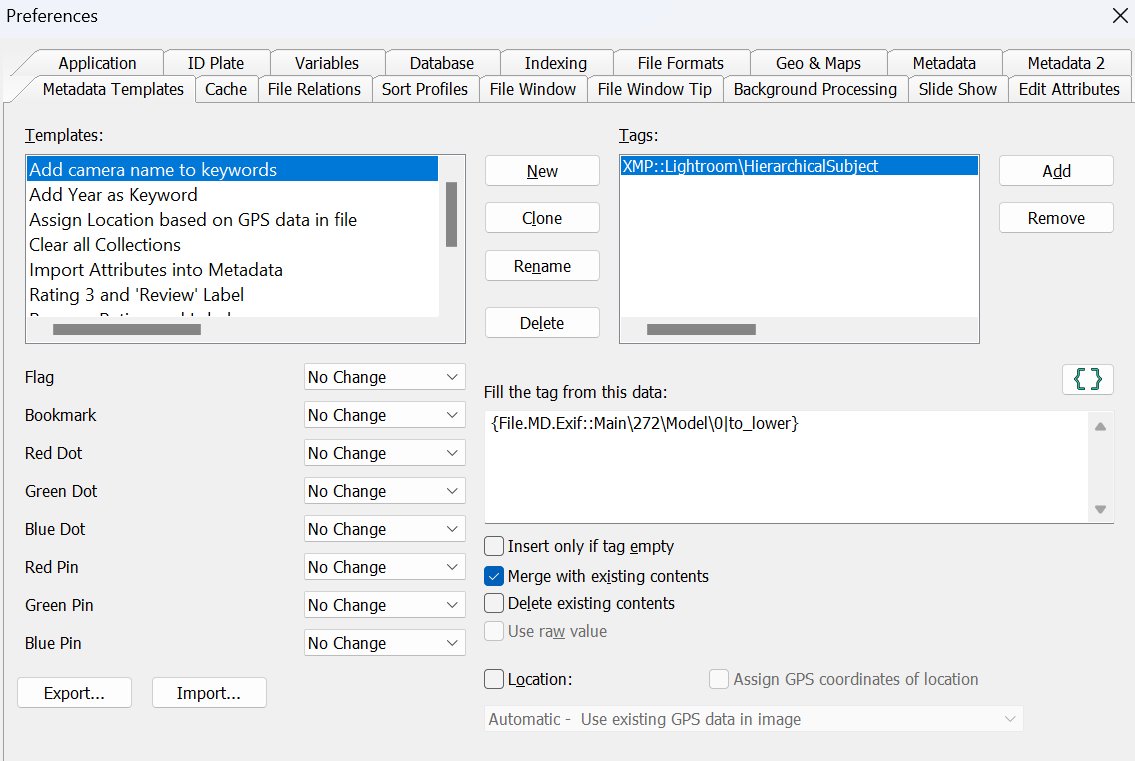Expand the Green Dot dropdown
The image size is (1135, 761).
(x=384, y=491)
